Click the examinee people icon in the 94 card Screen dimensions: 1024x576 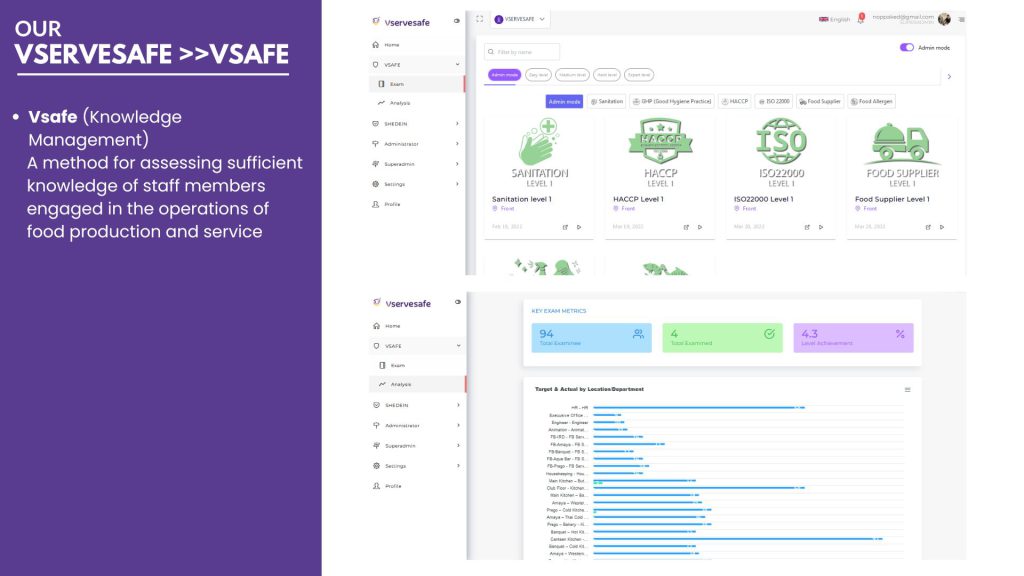[x=638, y=334]
